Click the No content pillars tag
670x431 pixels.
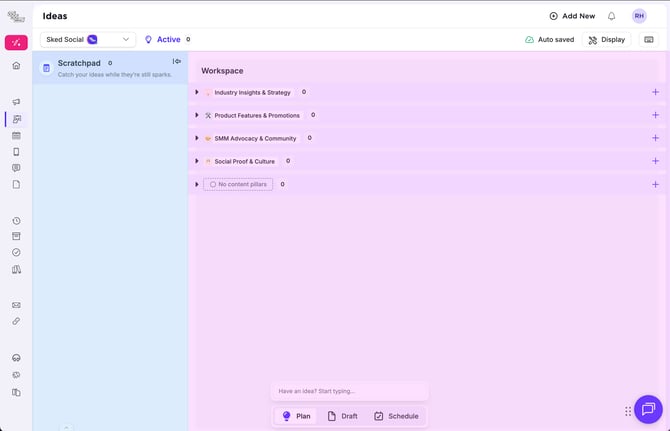(238, 185)
